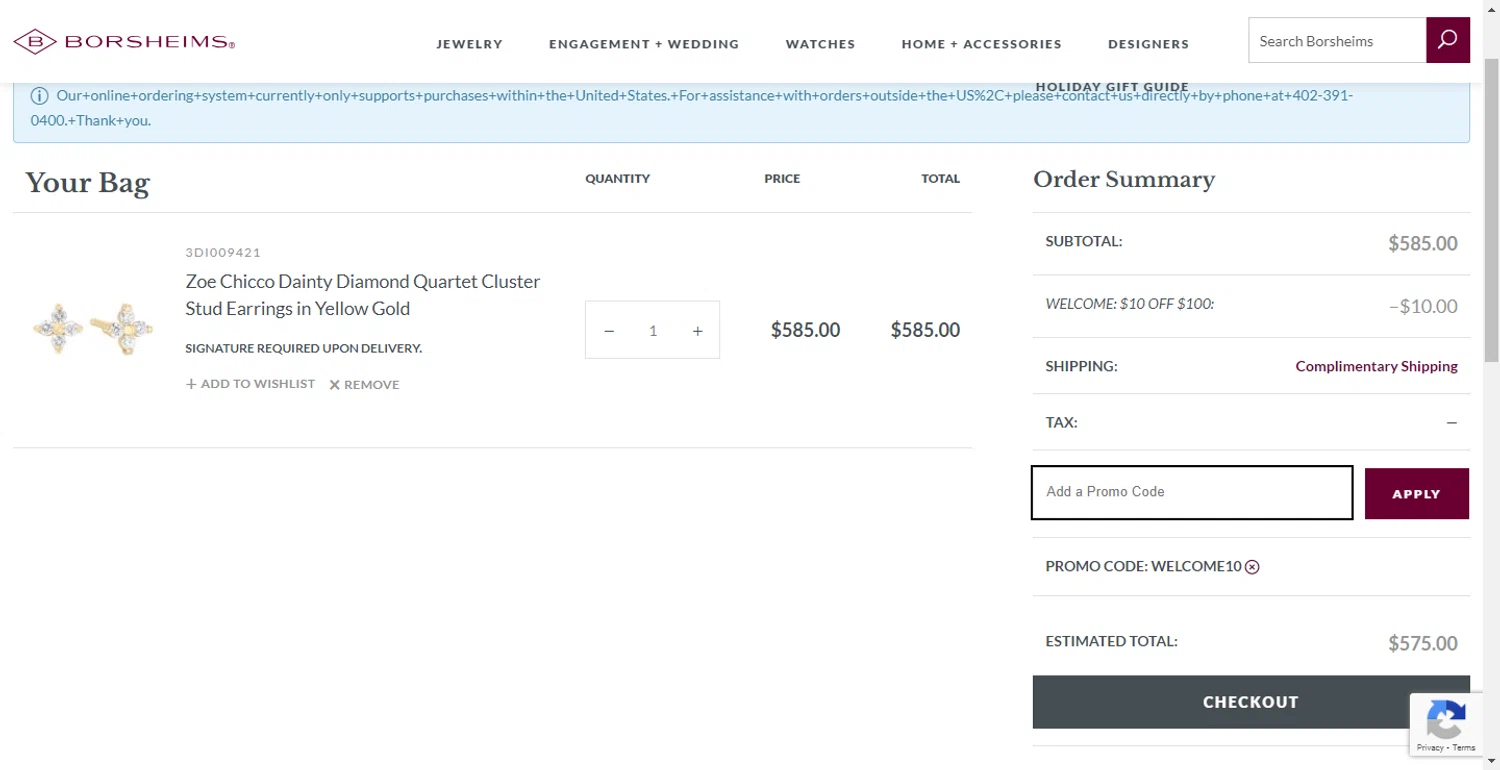
Task: Click the search magnifier button
Action: [1447, 41]
